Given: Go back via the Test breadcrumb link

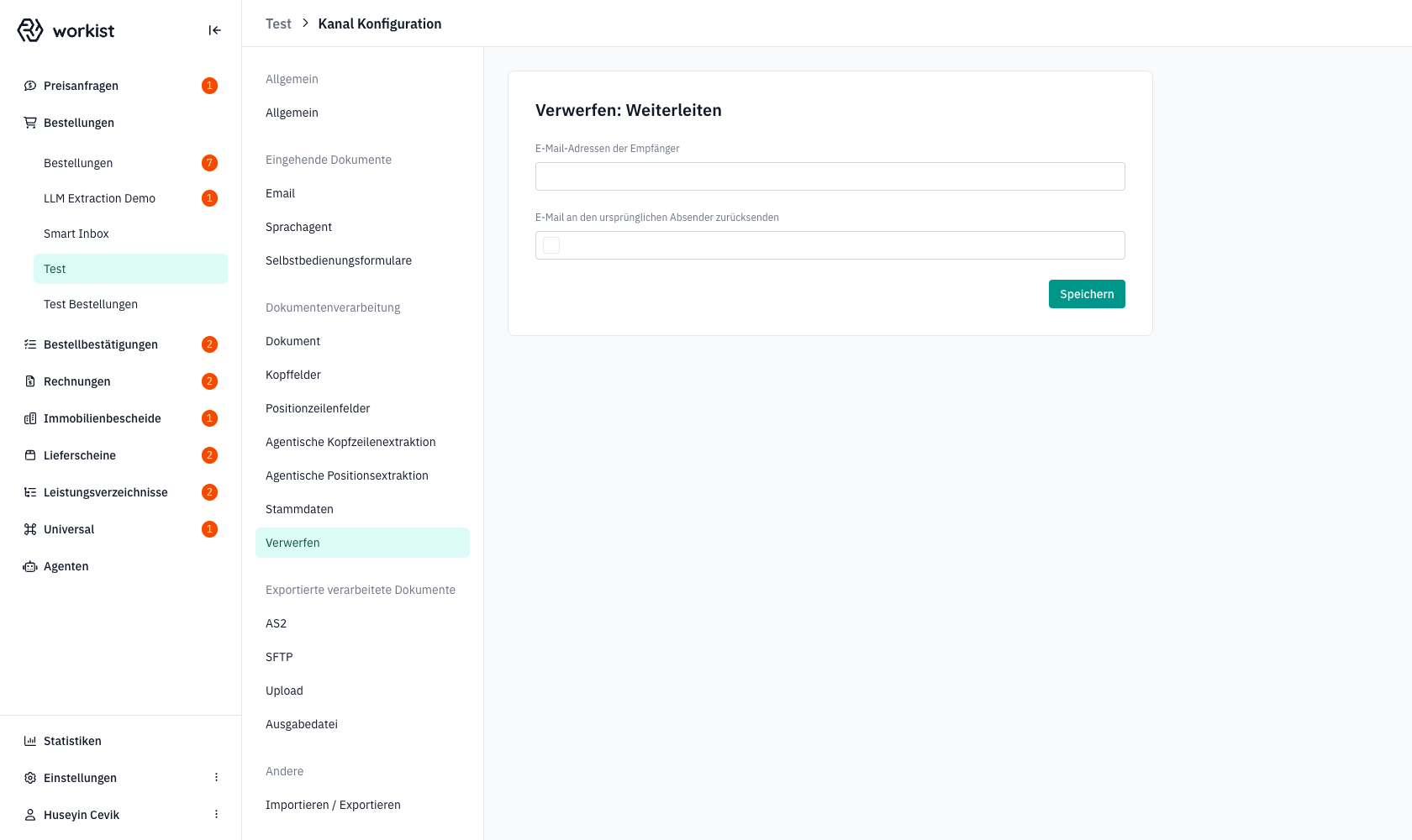Looking at the screenshot, I should click(x=278, y=24).
